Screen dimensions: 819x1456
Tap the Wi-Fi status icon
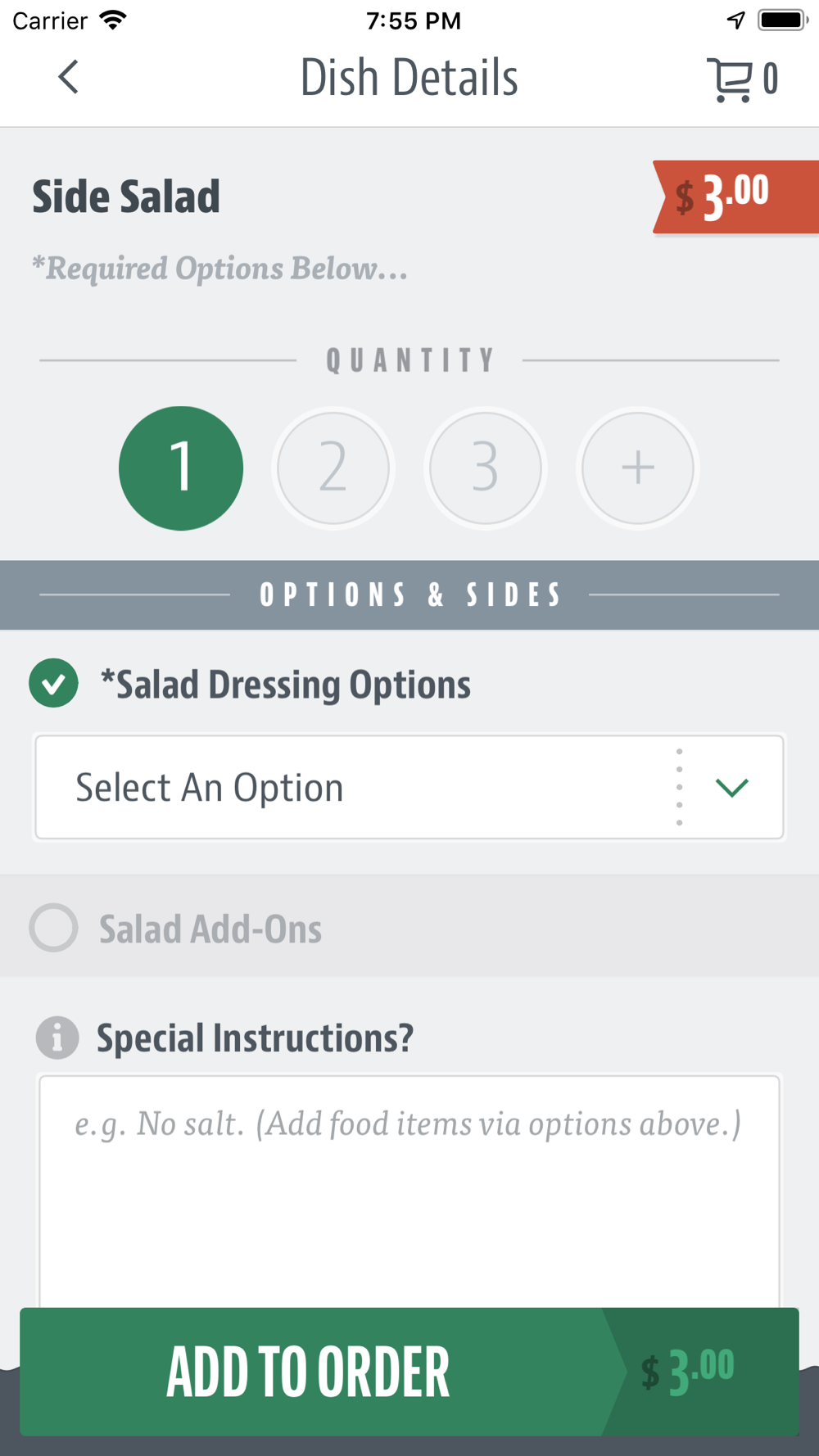(x=113, y=20)
